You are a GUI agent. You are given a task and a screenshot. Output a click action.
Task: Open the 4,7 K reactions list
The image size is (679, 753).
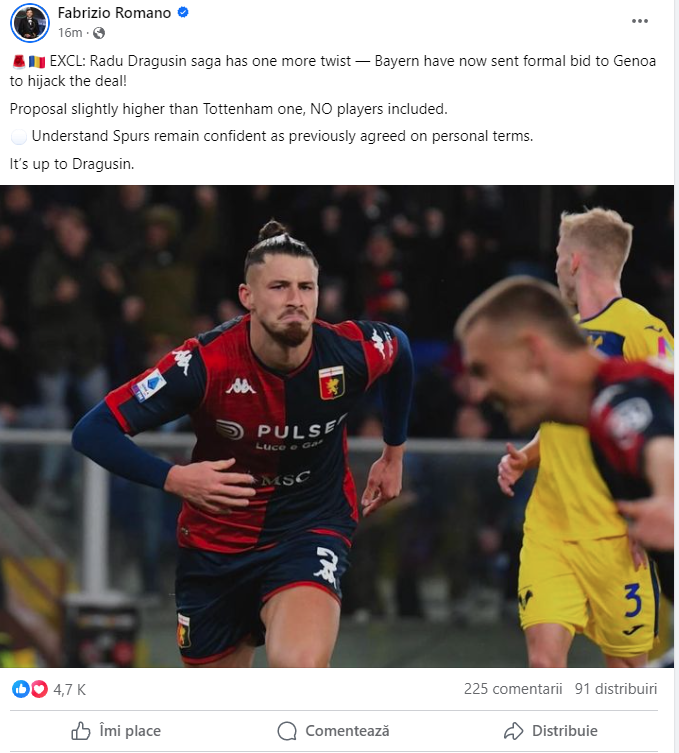69,690
